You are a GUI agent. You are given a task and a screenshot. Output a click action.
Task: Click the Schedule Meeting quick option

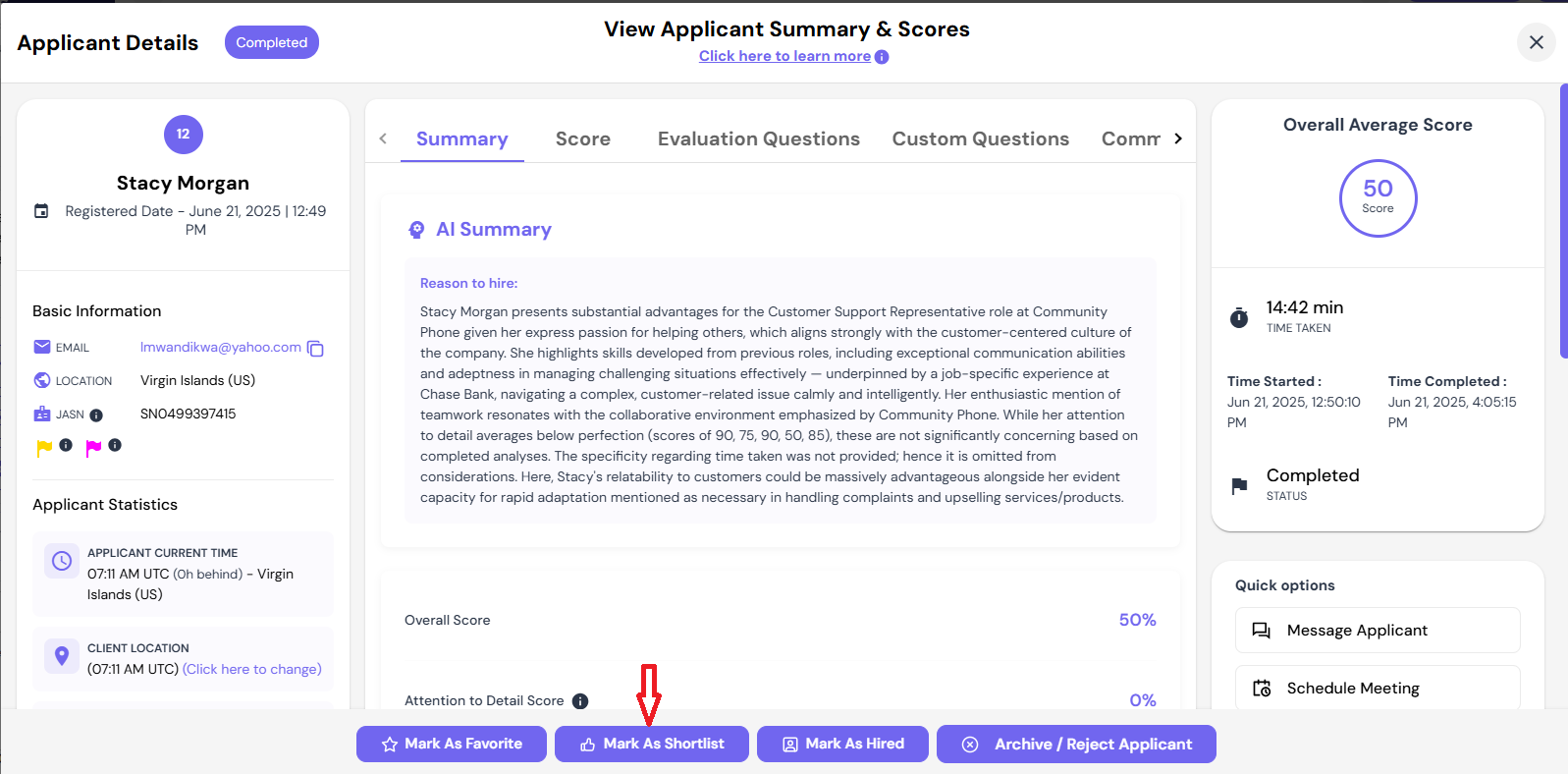coord(1378,689)
